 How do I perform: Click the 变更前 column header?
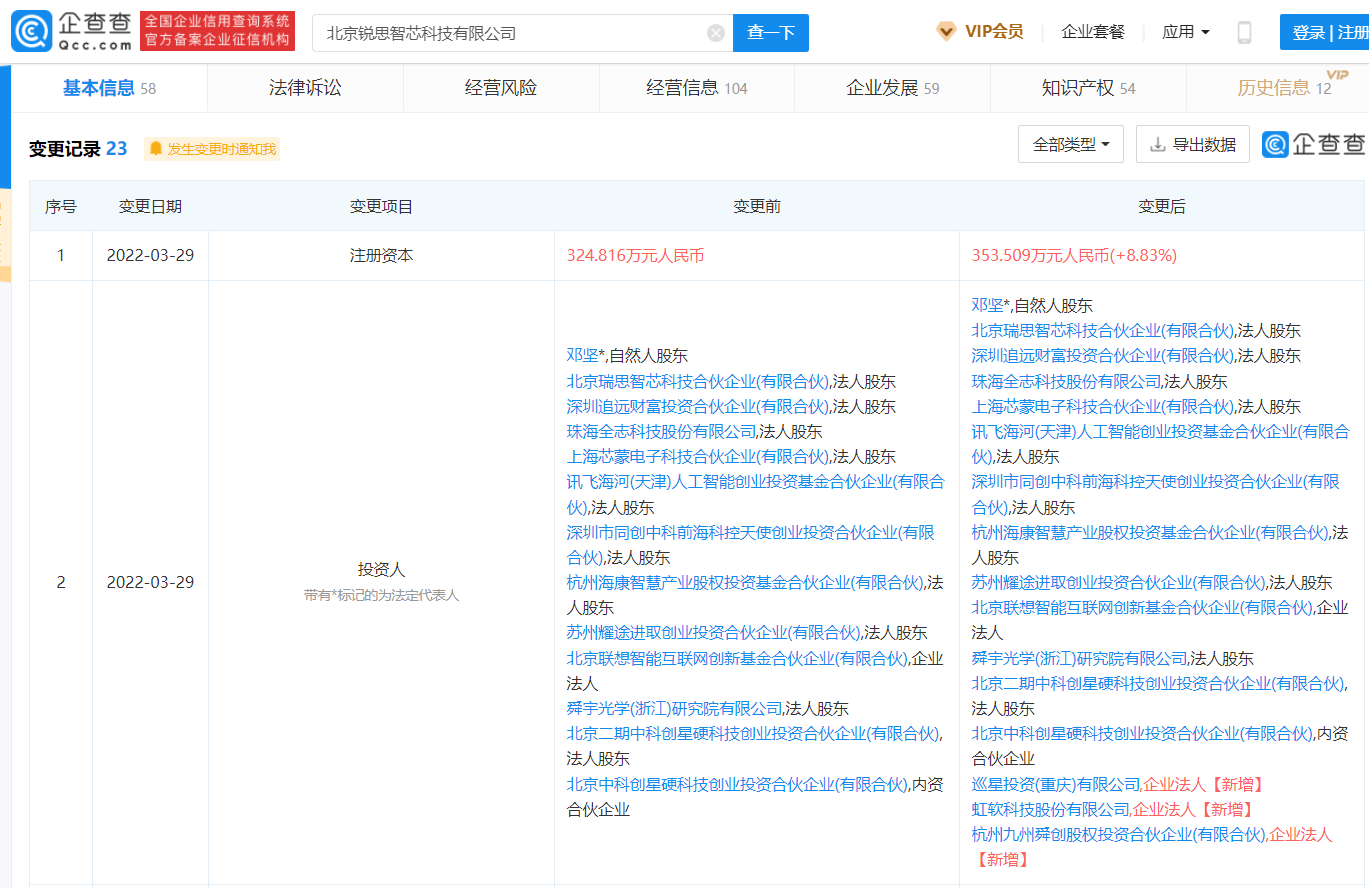click(x=757, y=206)
